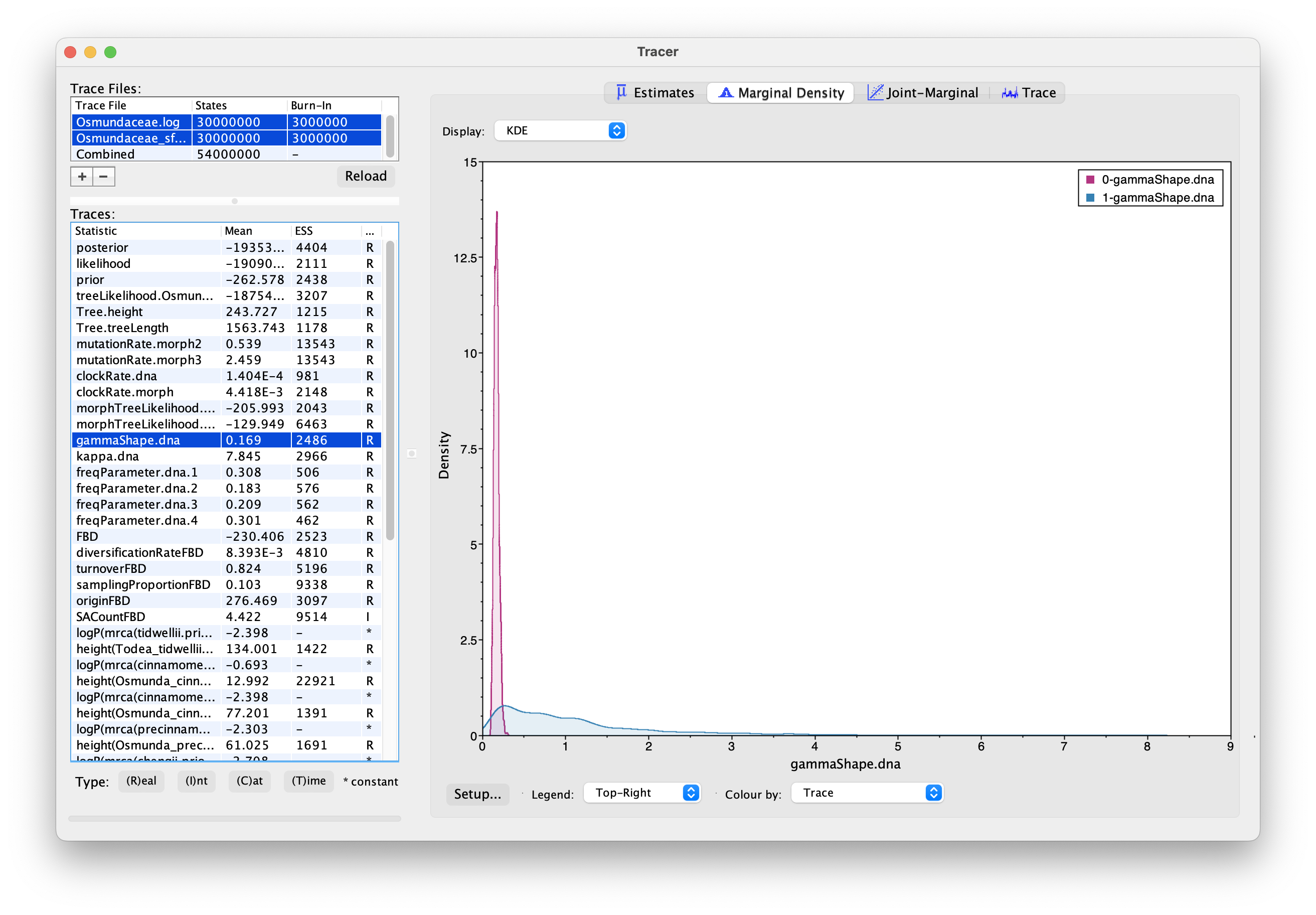The width and height of the screenshot is (1316, 915).
Task: Select the samplingProportionFBD statistic
Action: click(x=226, y=585)
